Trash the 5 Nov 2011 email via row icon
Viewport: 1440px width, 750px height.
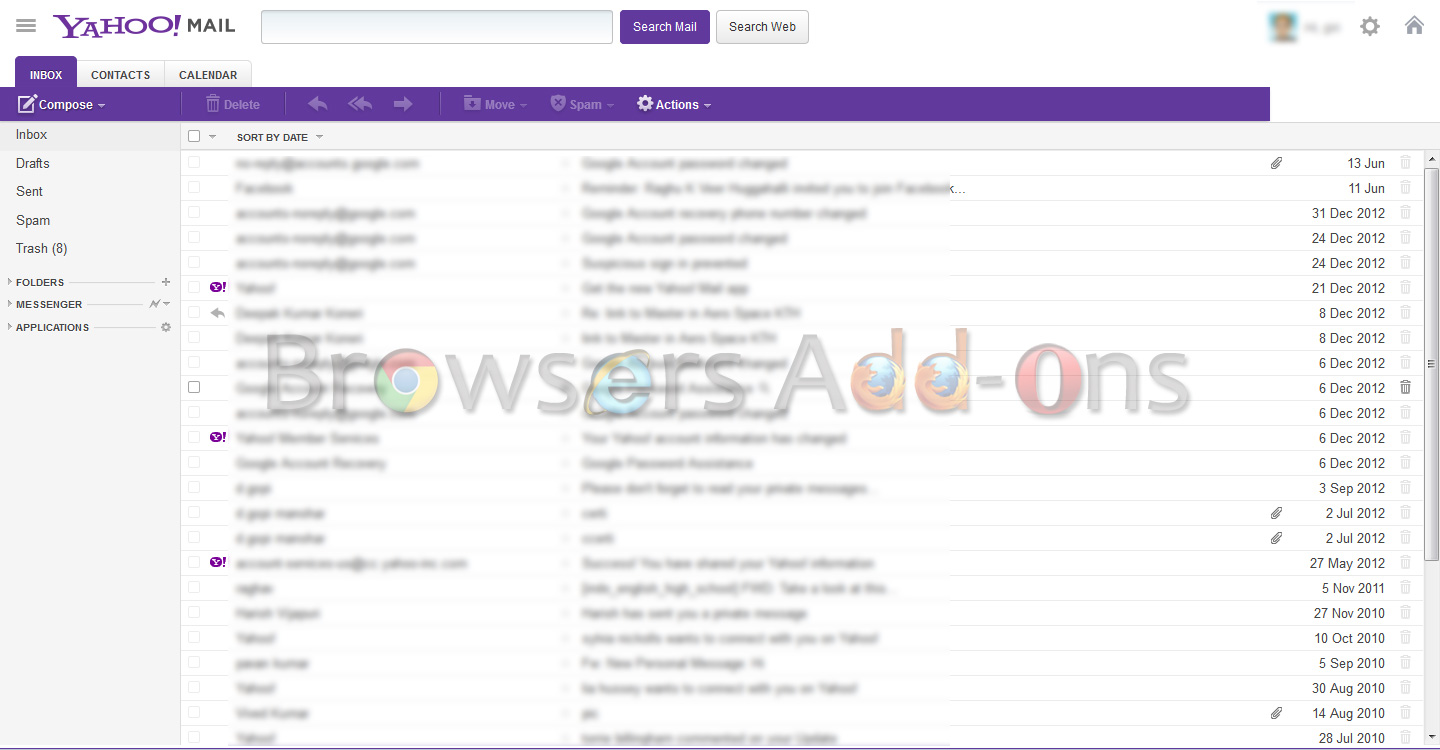point(1406,587)
